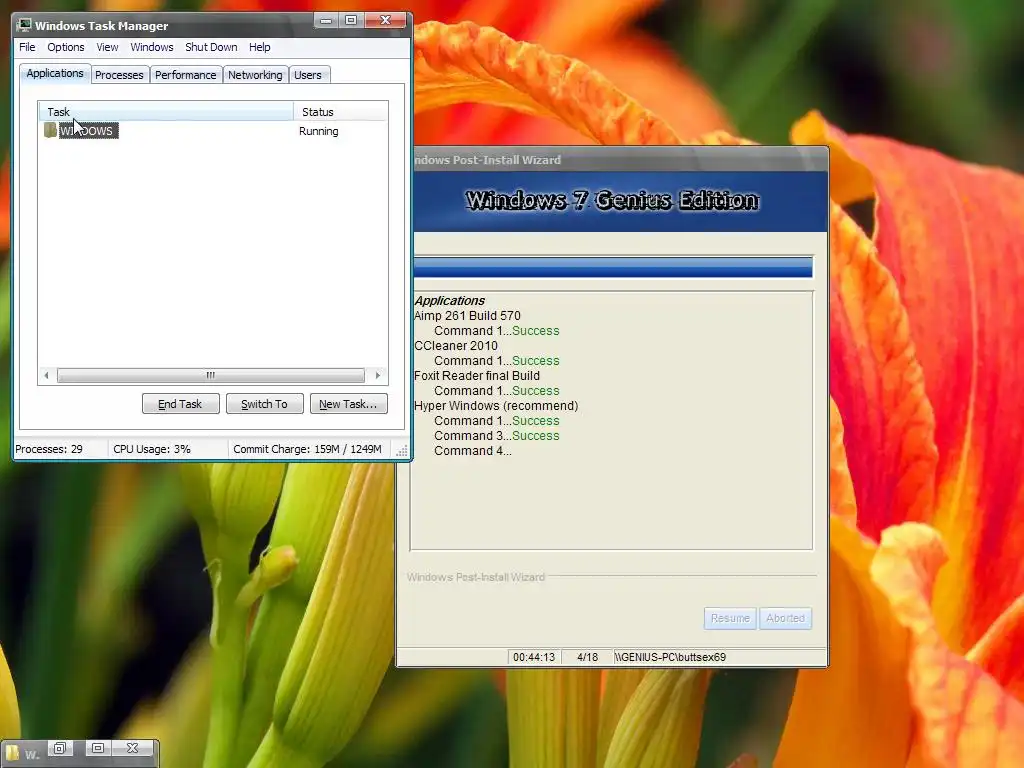
Task: Open the Help menu in Task Manager
Action: pyautogui.click(x=259, y=47)
